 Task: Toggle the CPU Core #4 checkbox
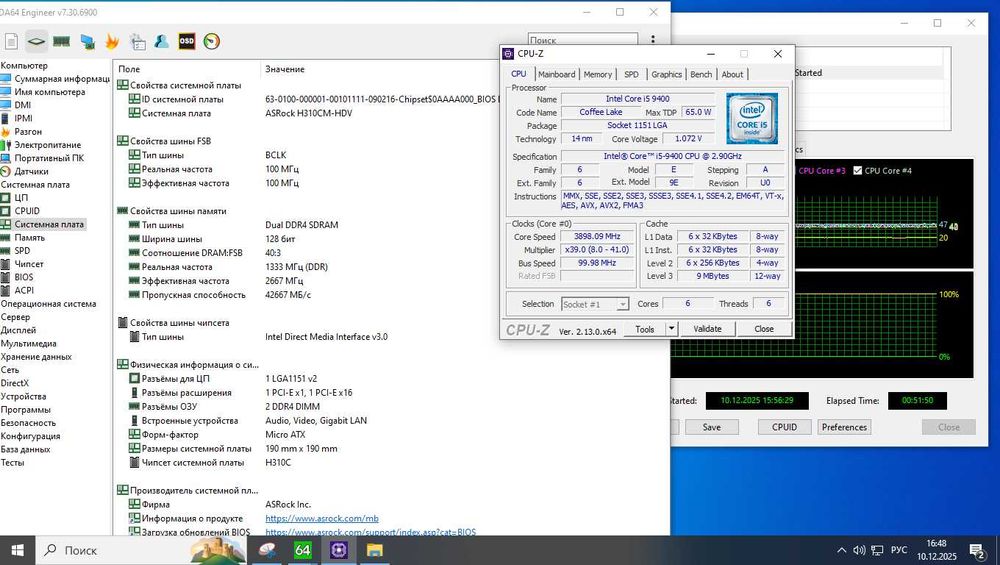coord(858,171)
